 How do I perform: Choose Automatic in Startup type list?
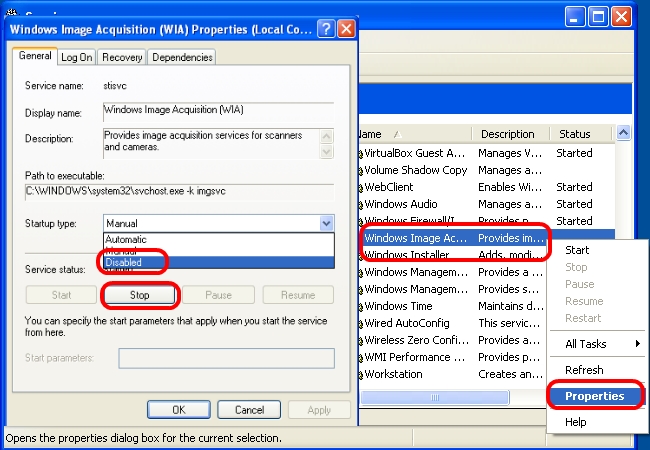click(x=218, y=240)
